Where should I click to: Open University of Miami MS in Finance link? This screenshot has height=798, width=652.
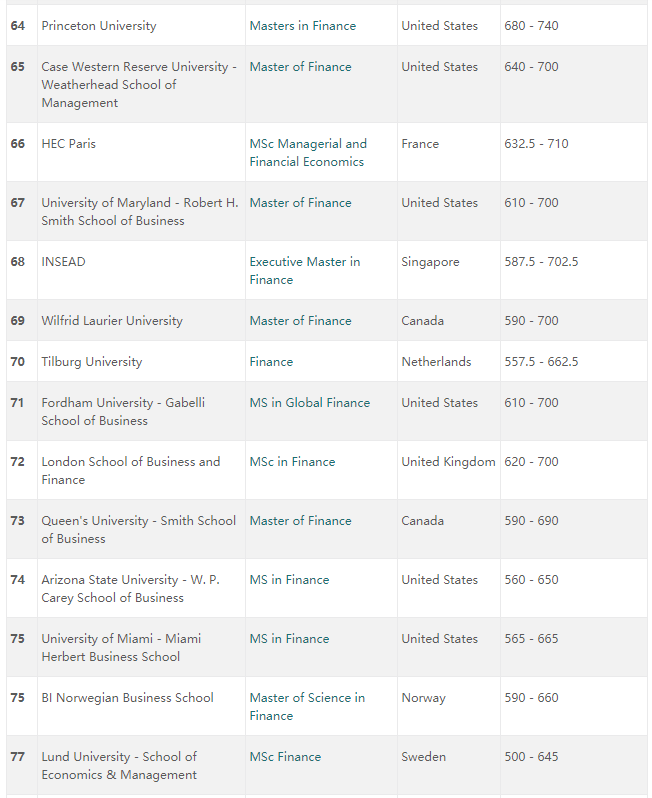pyautogui.click(x=289, y=639)
